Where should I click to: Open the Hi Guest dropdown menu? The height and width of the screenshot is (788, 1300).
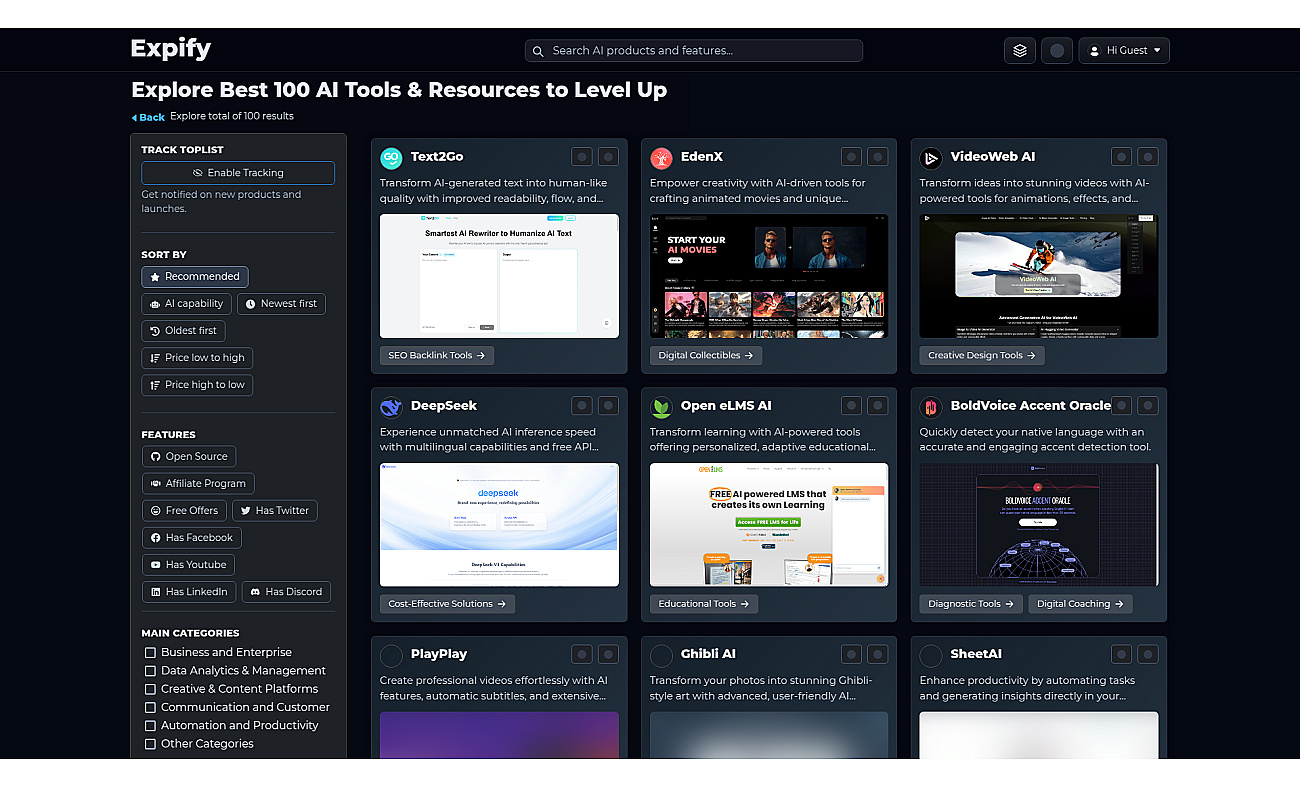[x=1124, y=50]
